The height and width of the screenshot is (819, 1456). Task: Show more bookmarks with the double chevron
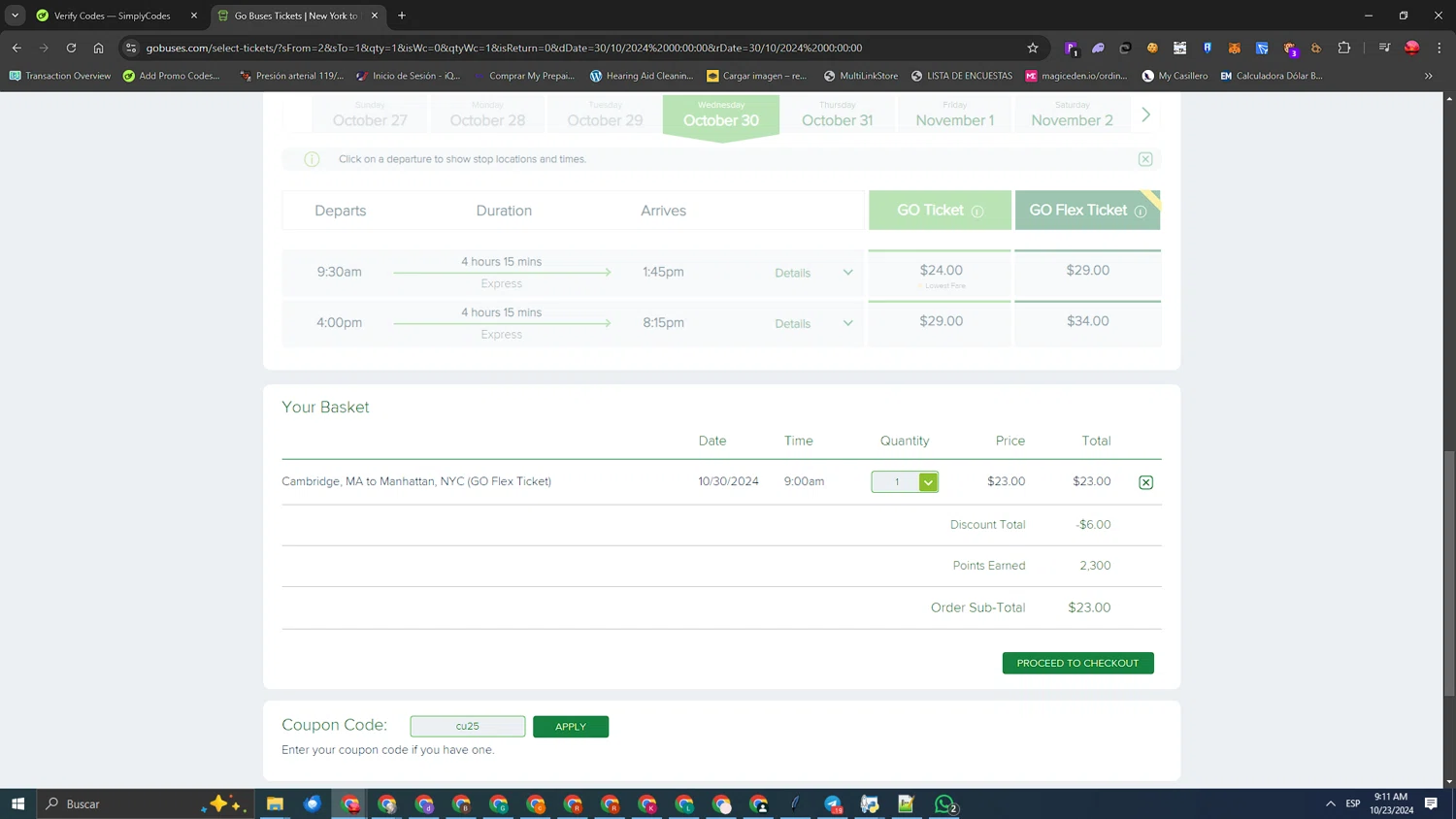(x=1428, y=76)
